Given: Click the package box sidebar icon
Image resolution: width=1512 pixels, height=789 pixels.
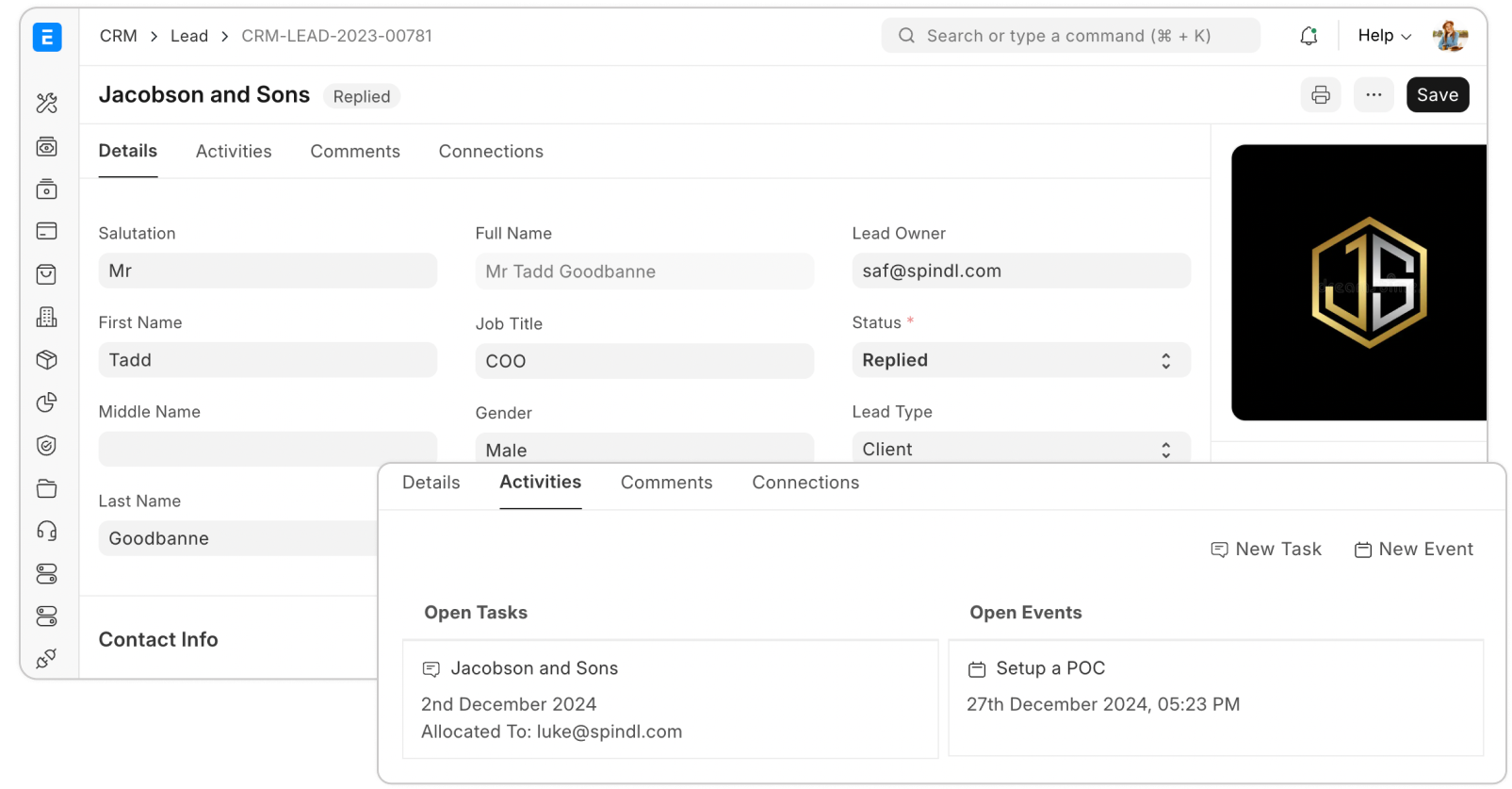Looking at the screenshot, I should (46, 360).
